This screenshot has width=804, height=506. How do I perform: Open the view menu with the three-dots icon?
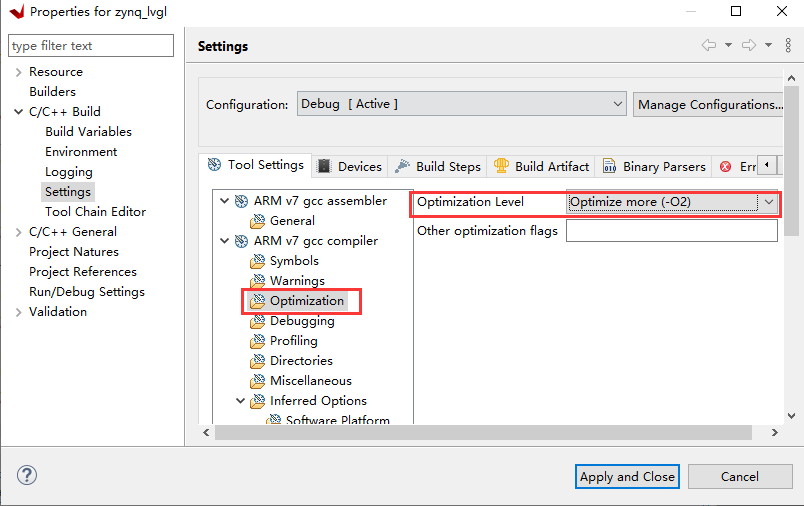click(x=787, y=45)
